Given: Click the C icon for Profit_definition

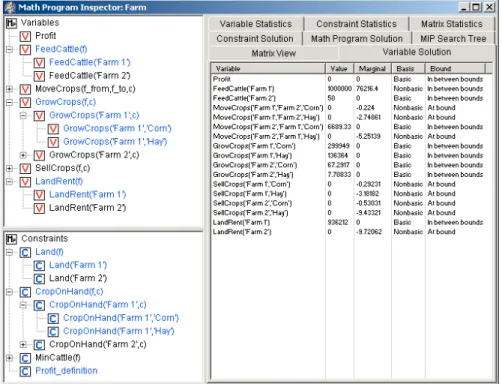Looking at the screenshot, I should 25,371.
